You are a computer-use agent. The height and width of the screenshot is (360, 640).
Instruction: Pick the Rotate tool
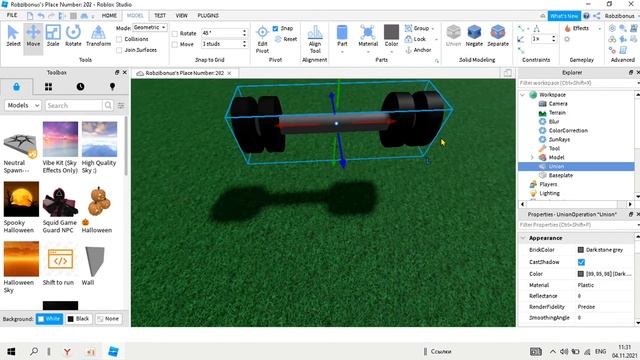click(73, 36)
